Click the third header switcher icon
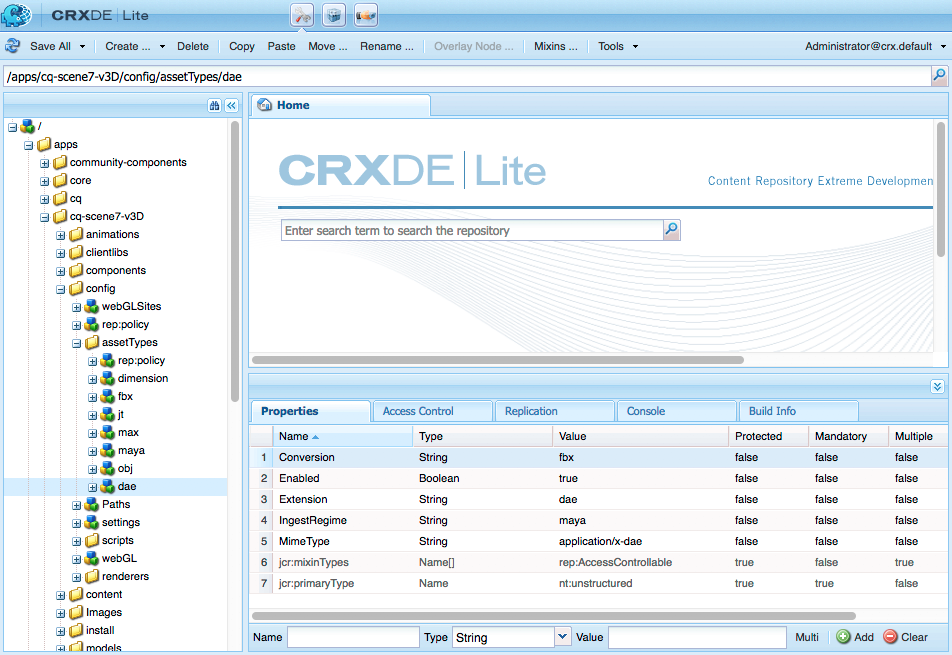The height and width of the screenshot is (655, 952). (x=366, y=15)
